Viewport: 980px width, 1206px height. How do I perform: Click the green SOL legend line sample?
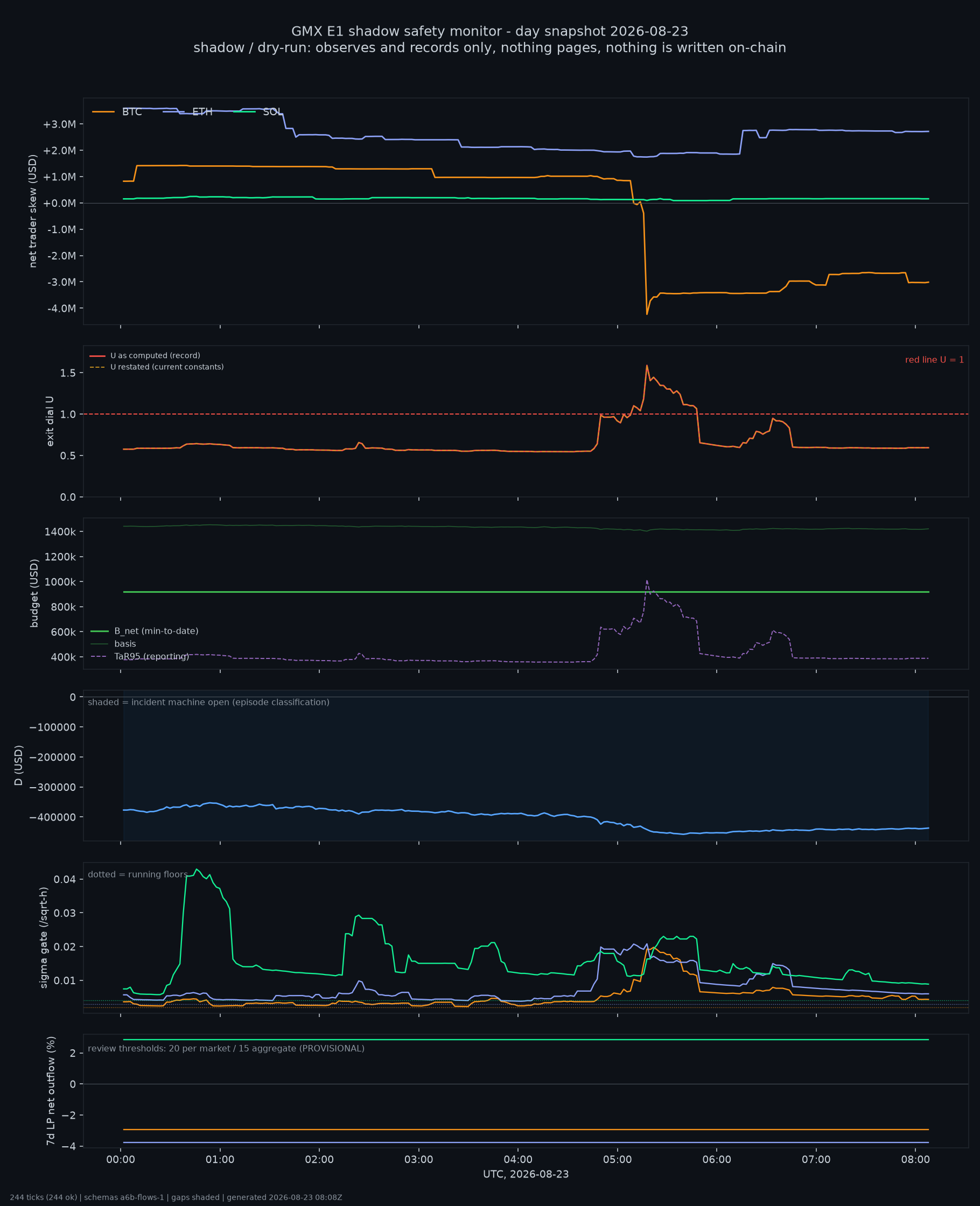pyautogui.click(x=244, y=112)
